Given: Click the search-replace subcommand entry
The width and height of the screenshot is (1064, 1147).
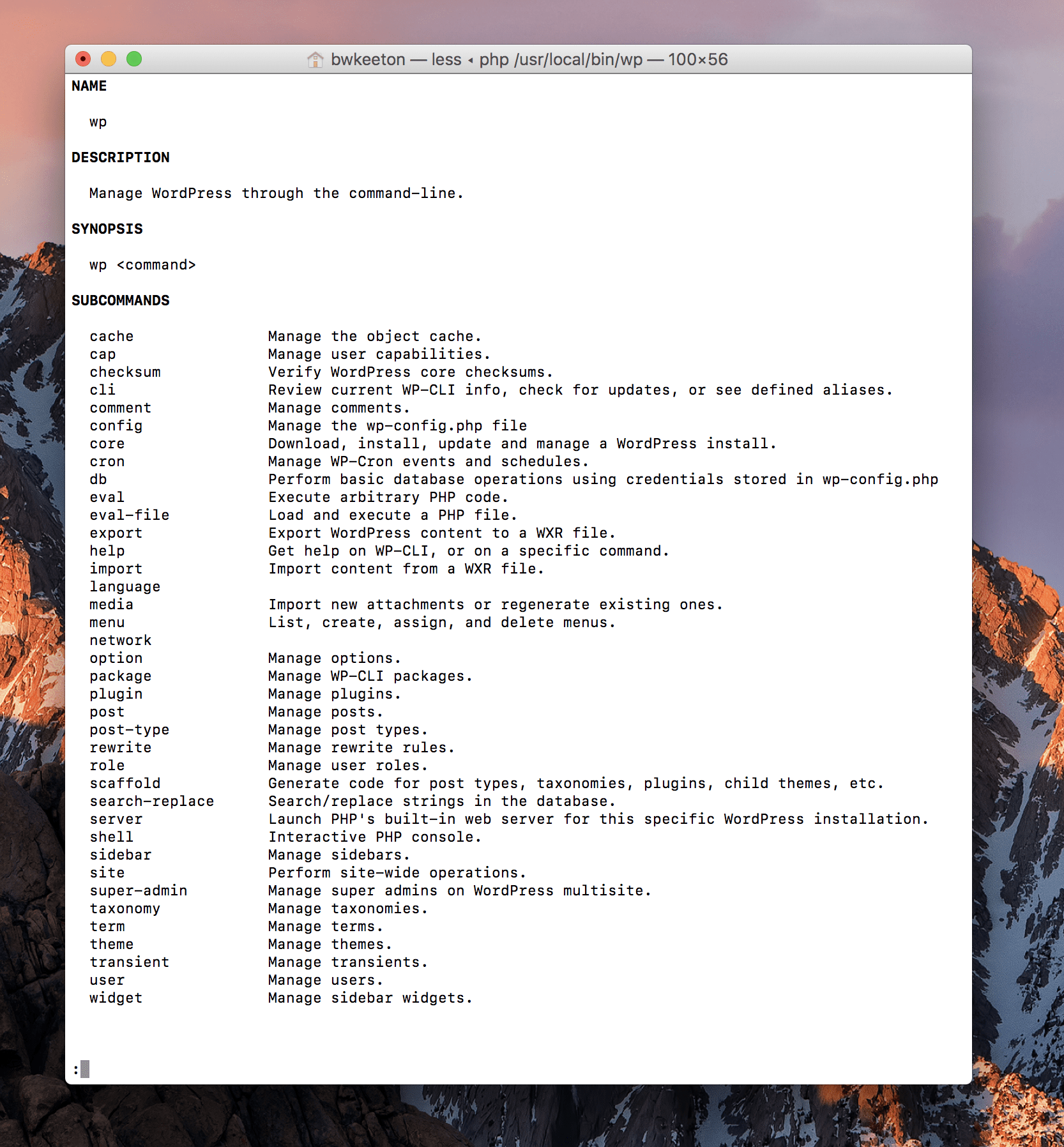Looking at the screenshot, I should tap(152, 801).
